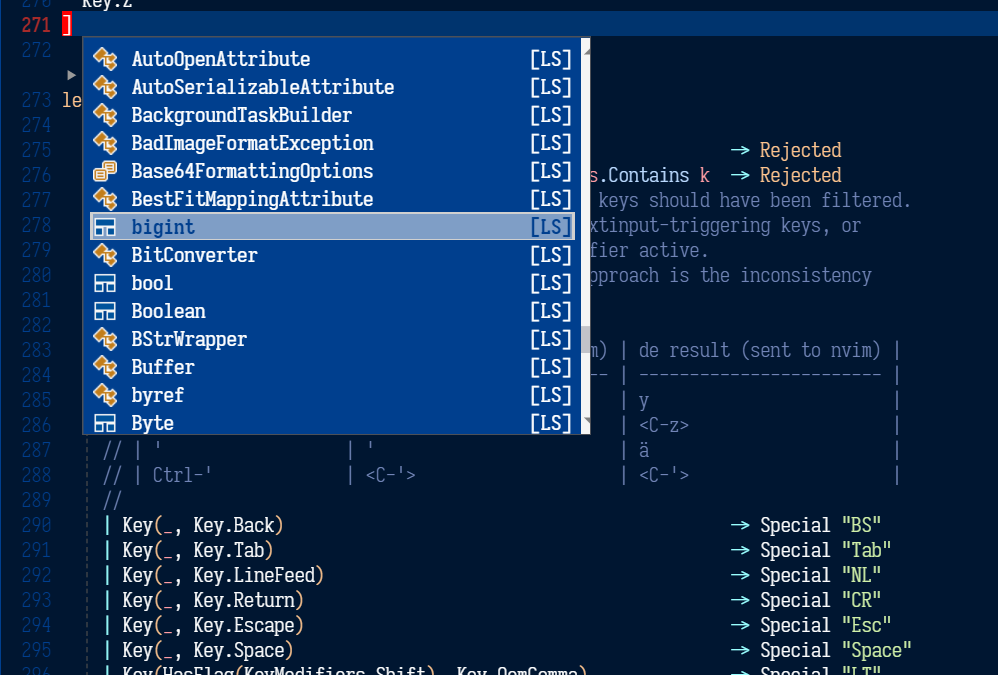Choose BadImageFormatException from completion list
Image resolution: width=998 pixels, height=675 pixels.
pos(252,143)
